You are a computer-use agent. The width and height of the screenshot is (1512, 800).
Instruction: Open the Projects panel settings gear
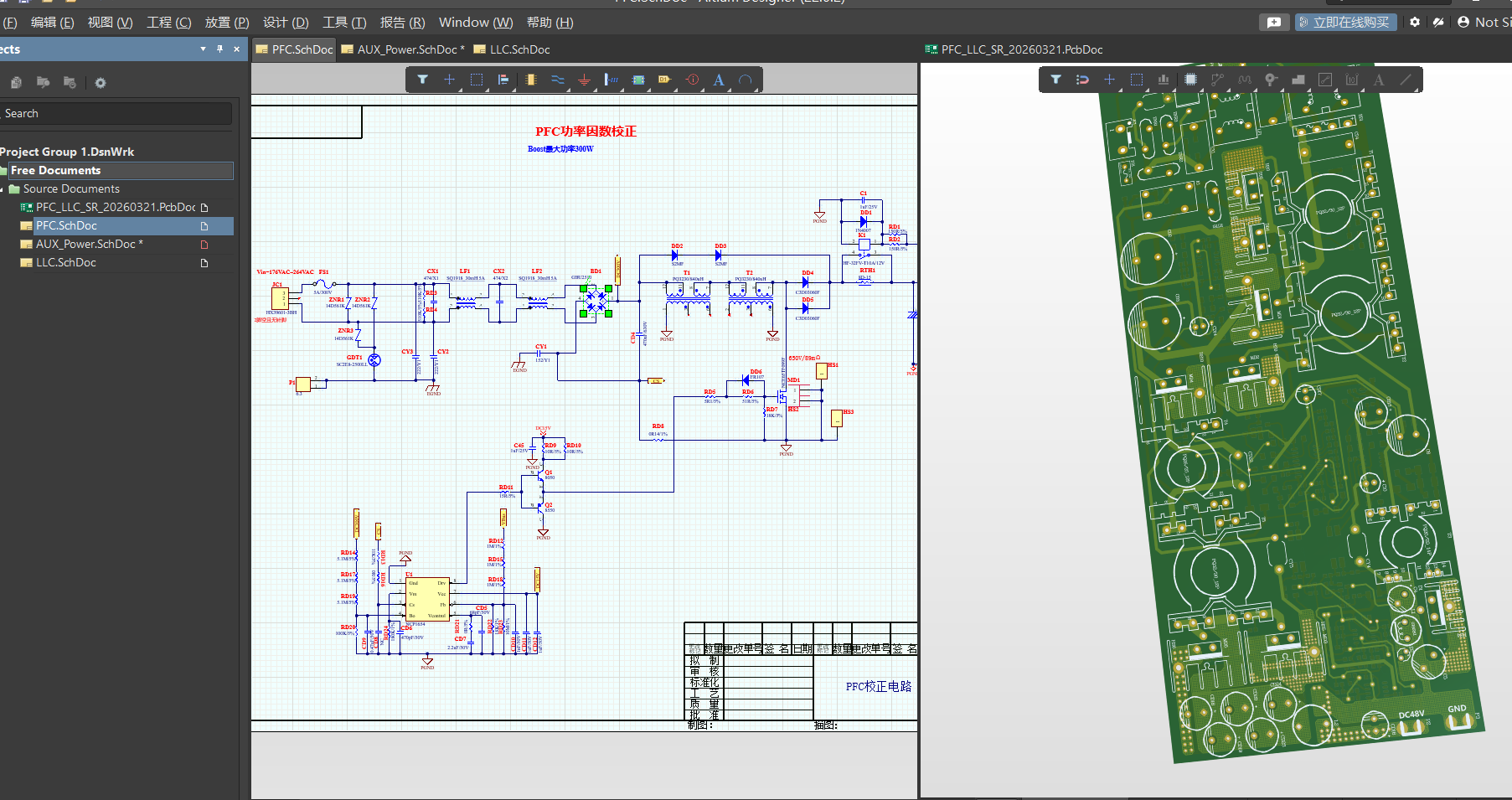tap(101, 83)
